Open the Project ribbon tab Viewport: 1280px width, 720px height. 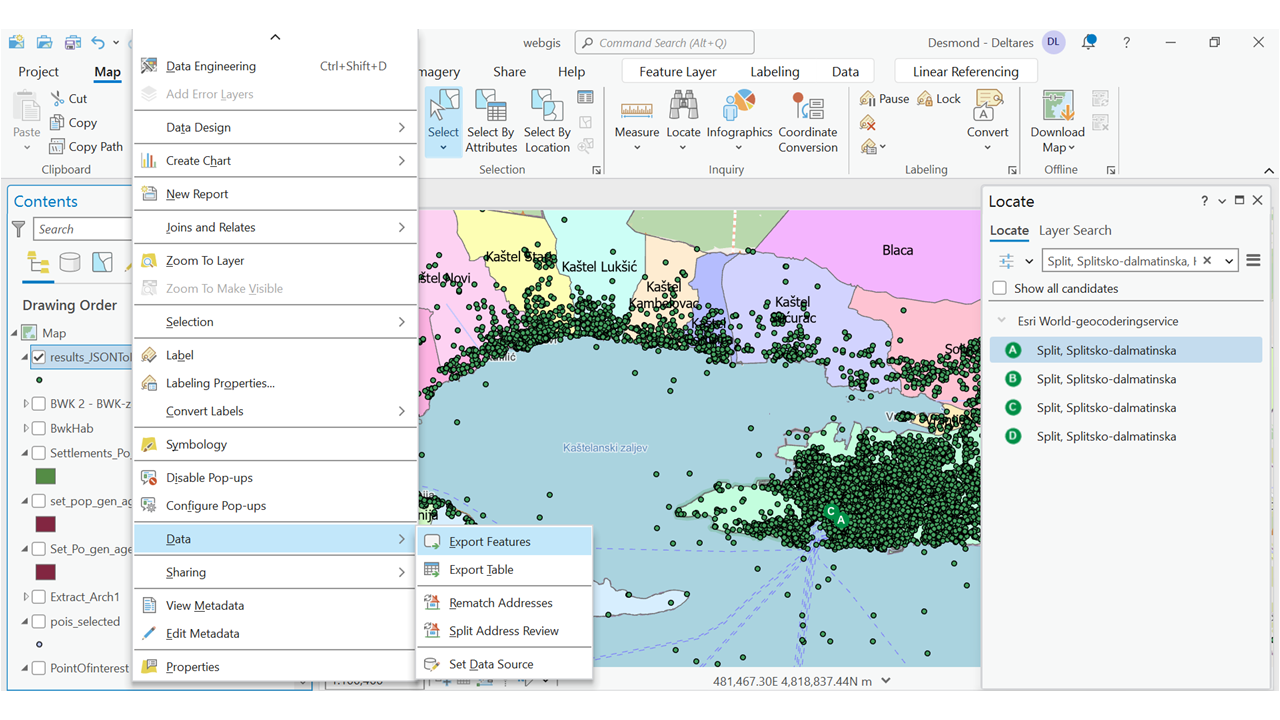tap(38, 71)
